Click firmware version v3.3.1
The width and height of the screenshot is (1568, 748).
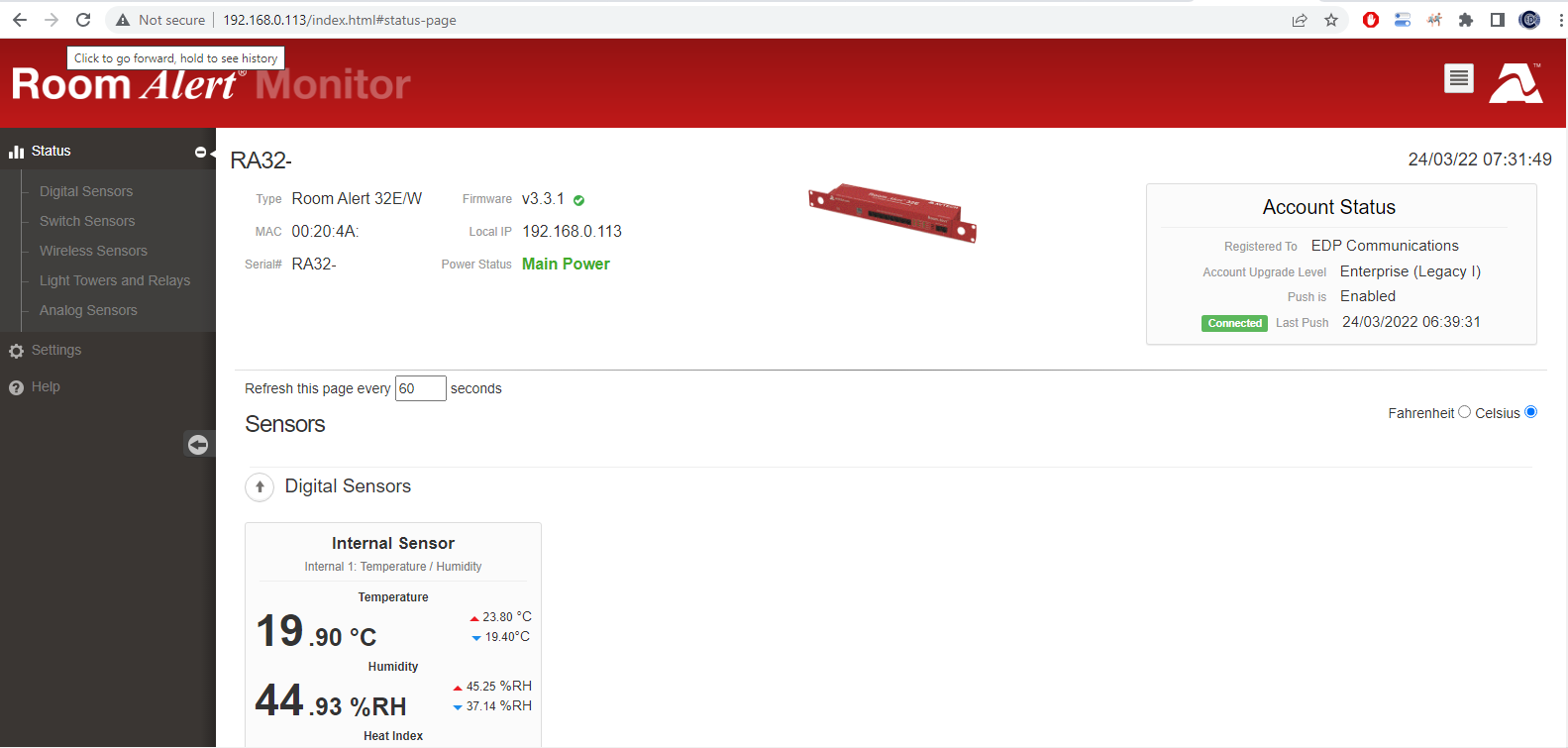point(543,198)
